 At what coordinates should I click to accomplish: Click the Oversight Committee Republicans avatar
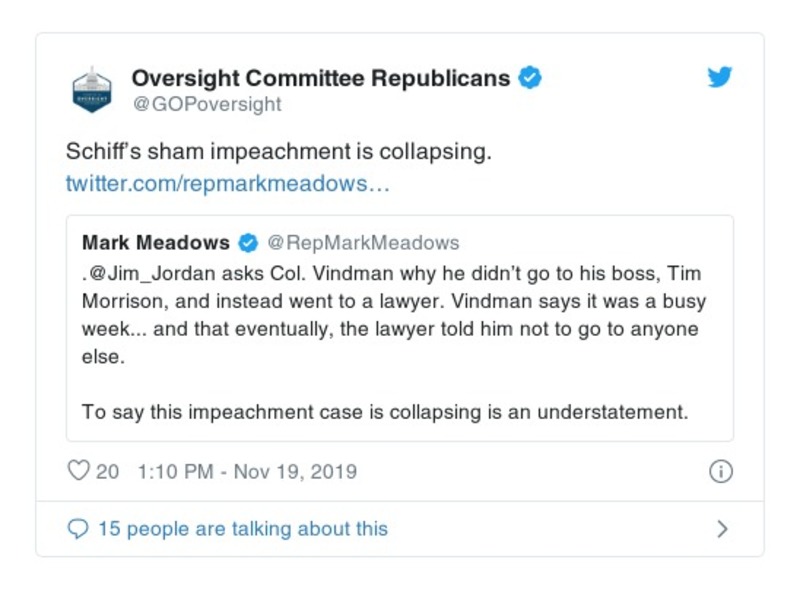(x=92, y=90)
